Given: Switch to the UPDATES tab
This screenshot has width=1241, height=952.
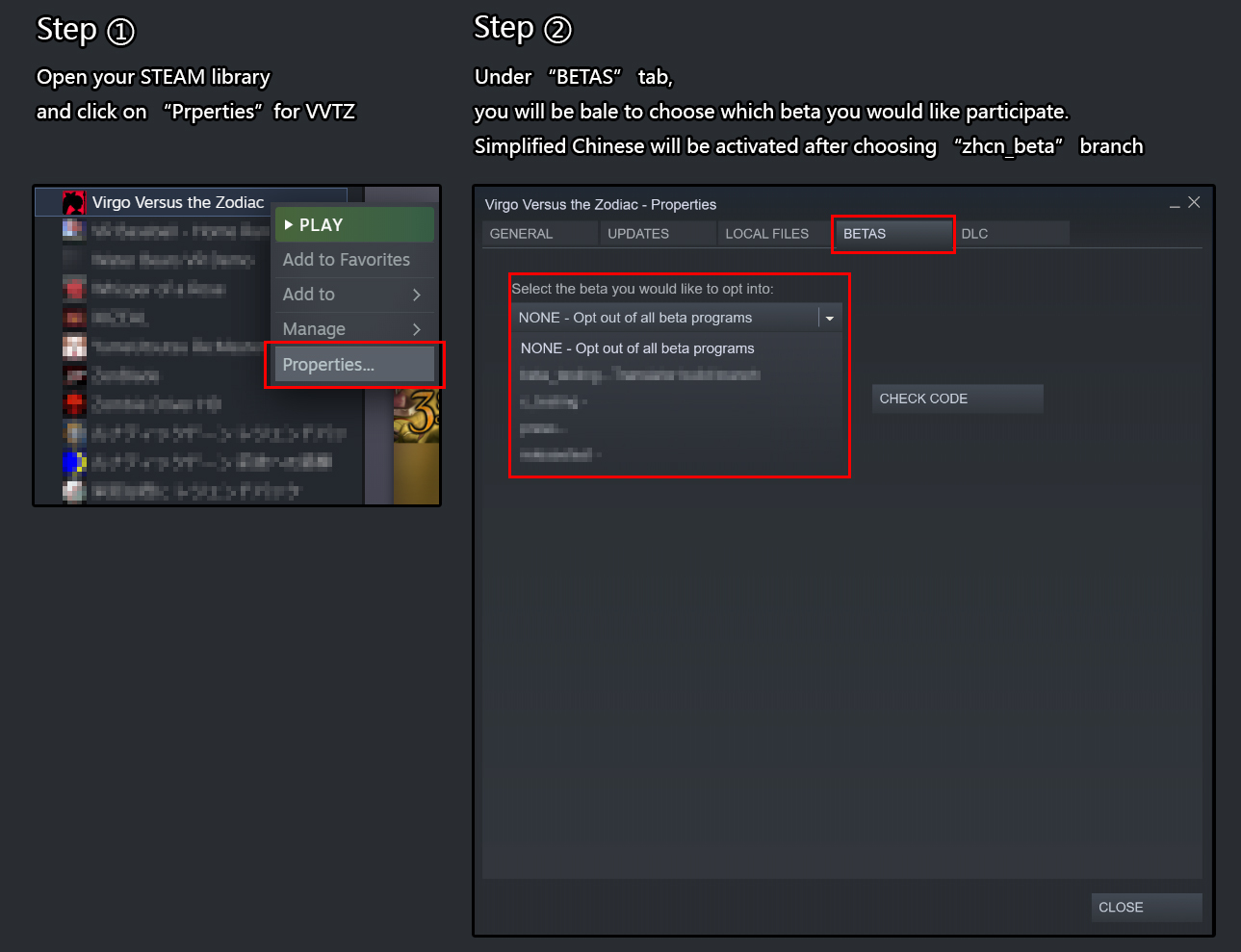Looking at the screenshot, I should tap(638, 234).
